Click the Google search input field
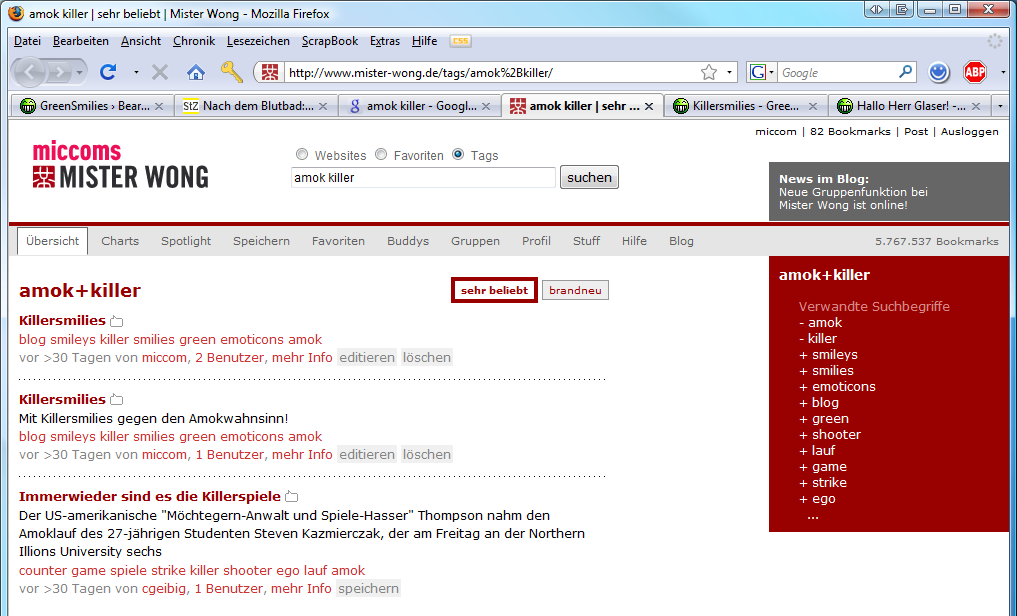This screenshot has height=616, width=1017. pyautogui.click(x=837, y=73)
